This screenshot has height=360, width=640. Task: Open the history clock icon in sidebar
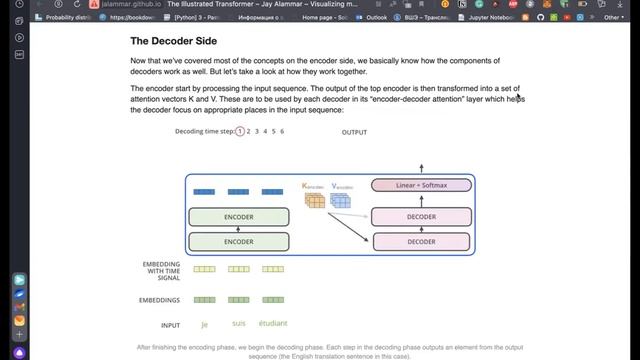coord(19,4)
